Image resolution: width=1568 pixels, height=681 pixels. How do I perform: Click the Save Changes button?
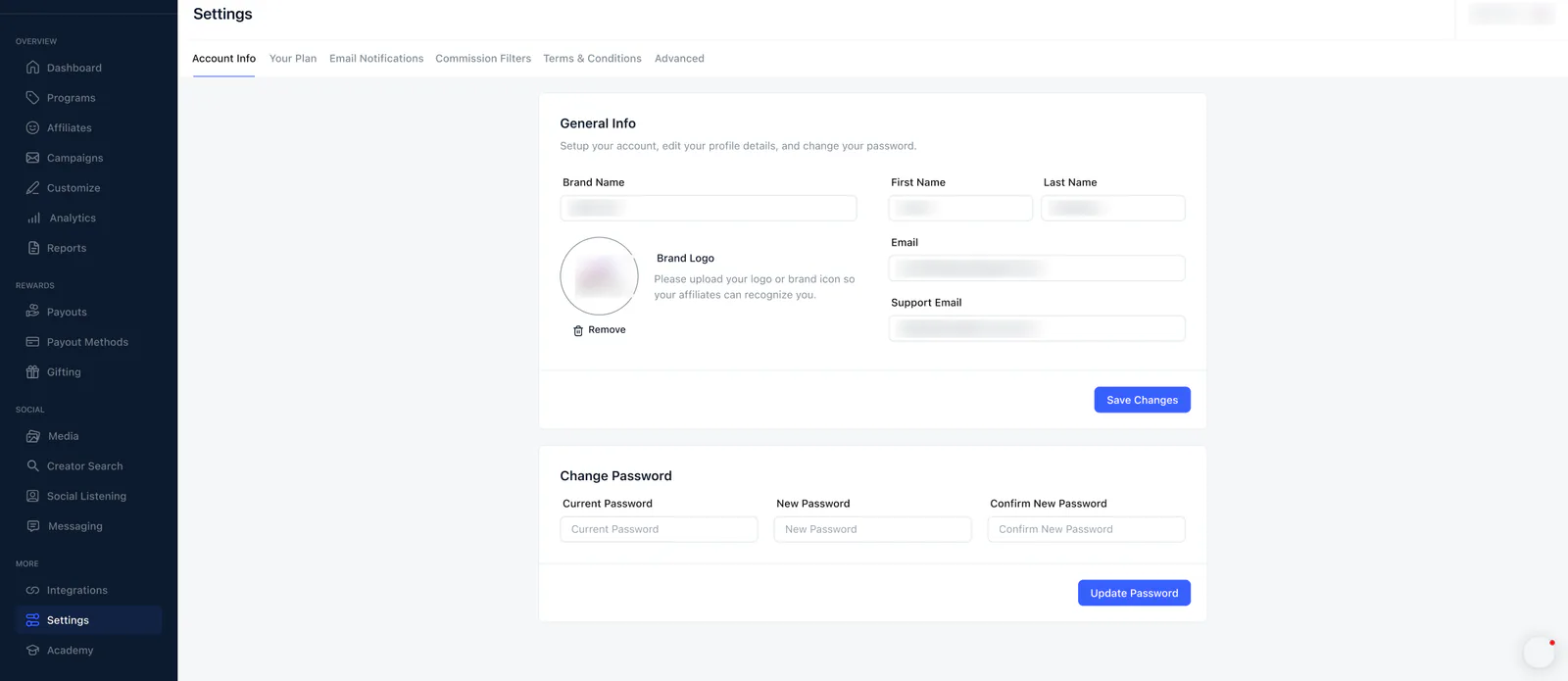[1142, 400]
